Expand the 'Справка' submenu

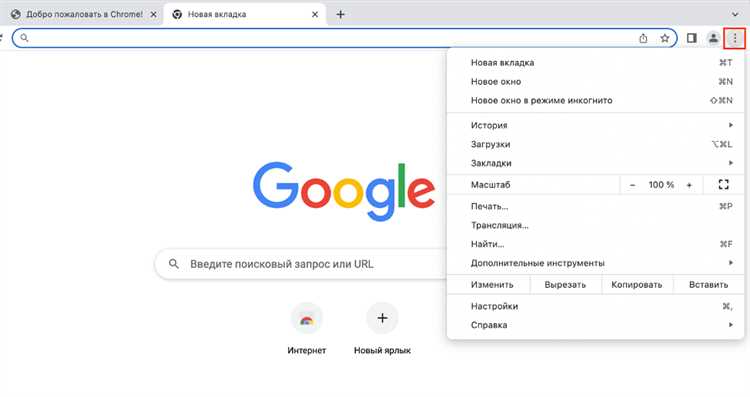(x=596, y=325)
